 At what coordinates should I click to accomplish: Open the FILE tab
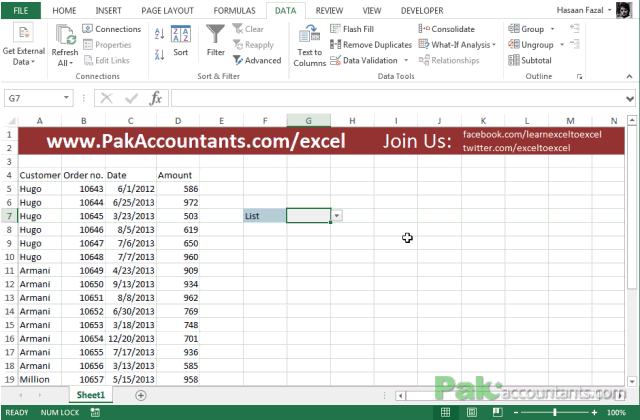[20, 11]
